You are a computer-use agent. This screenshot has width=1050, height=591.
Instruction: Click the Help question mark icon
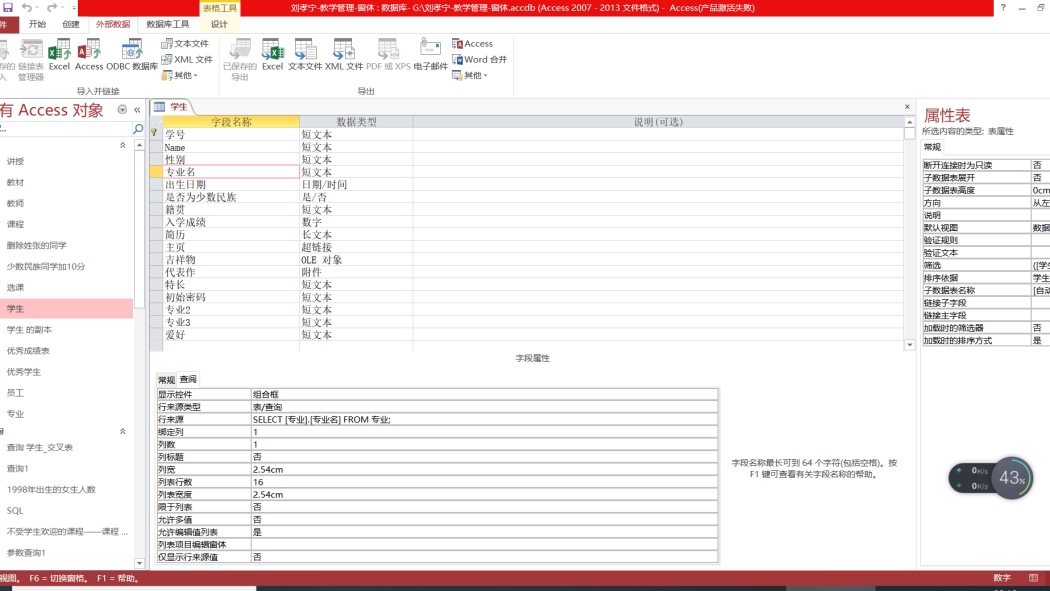[1003, 7]
